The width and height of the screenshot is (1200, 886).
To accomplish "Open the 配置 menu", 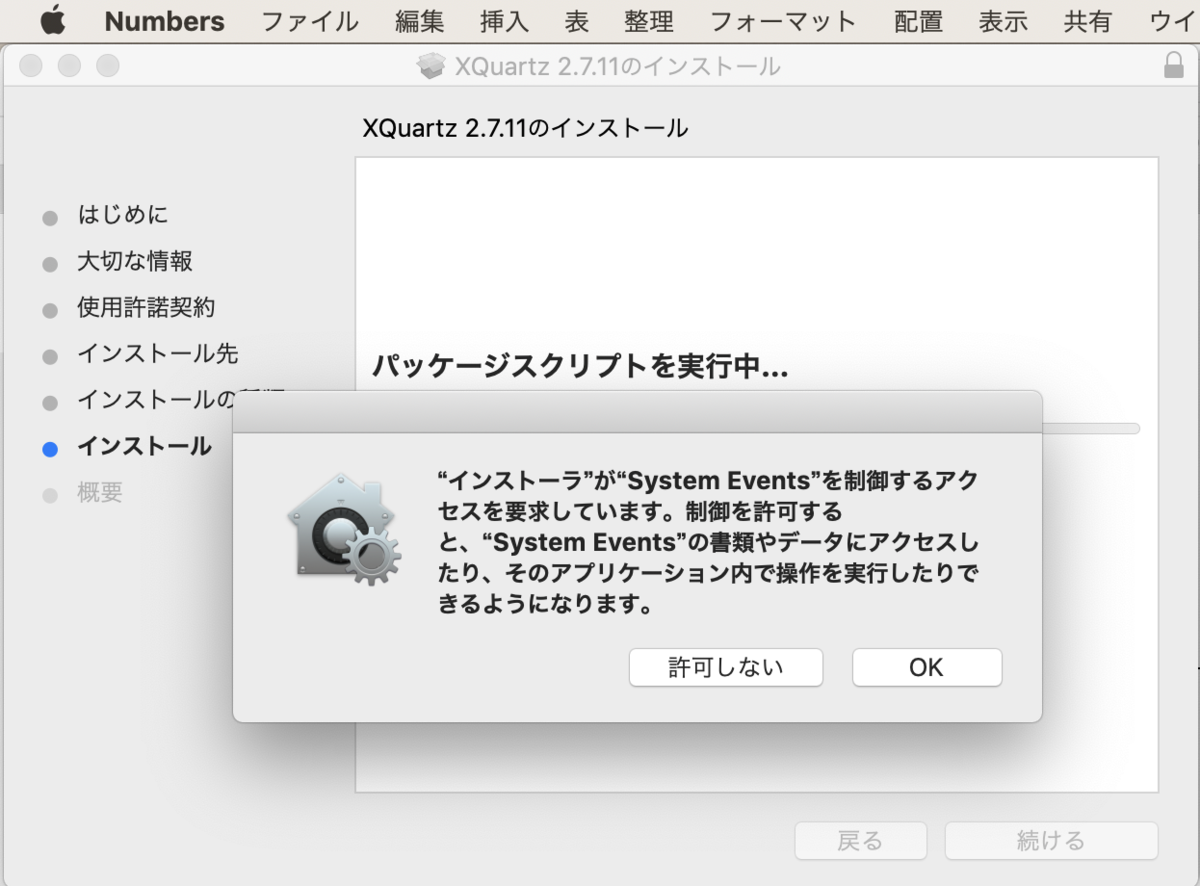I will (x=918, y=21).
